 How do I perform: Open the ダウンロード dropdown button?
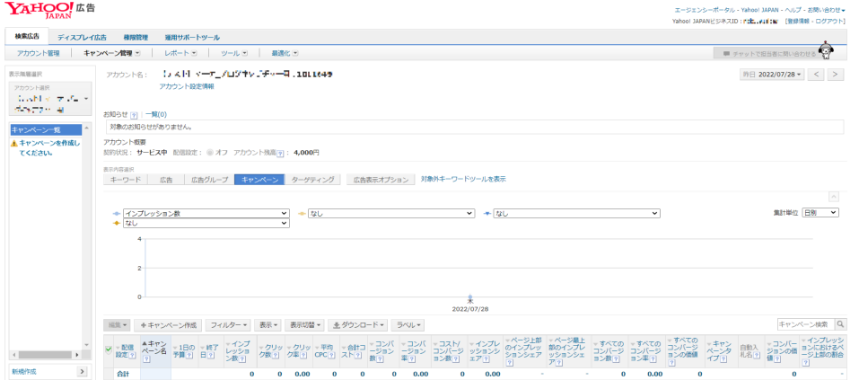click(x=358, y=325)
